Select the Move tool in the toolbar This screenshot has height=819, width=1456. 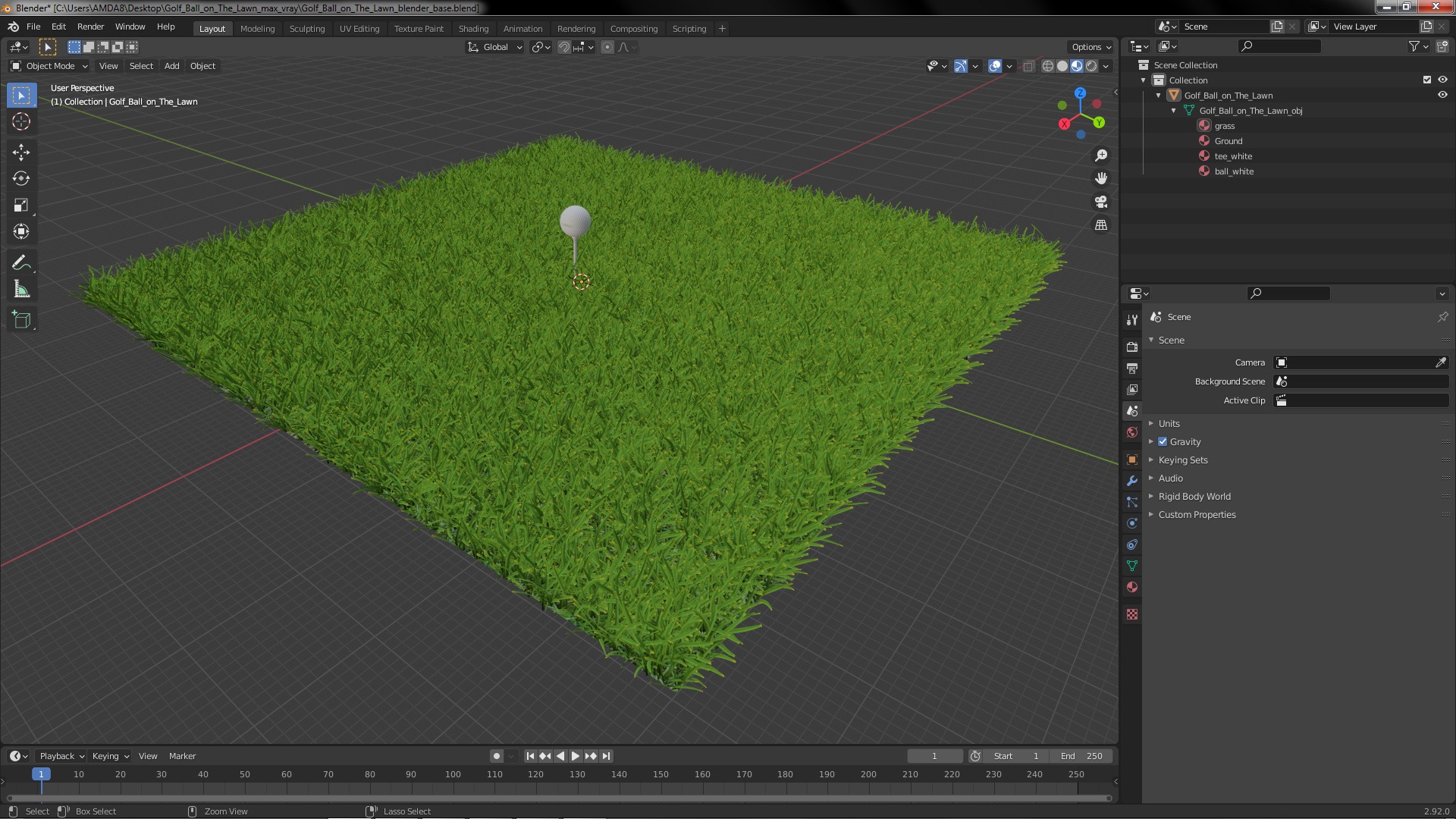pyautogui.click(x=21, y=152)
